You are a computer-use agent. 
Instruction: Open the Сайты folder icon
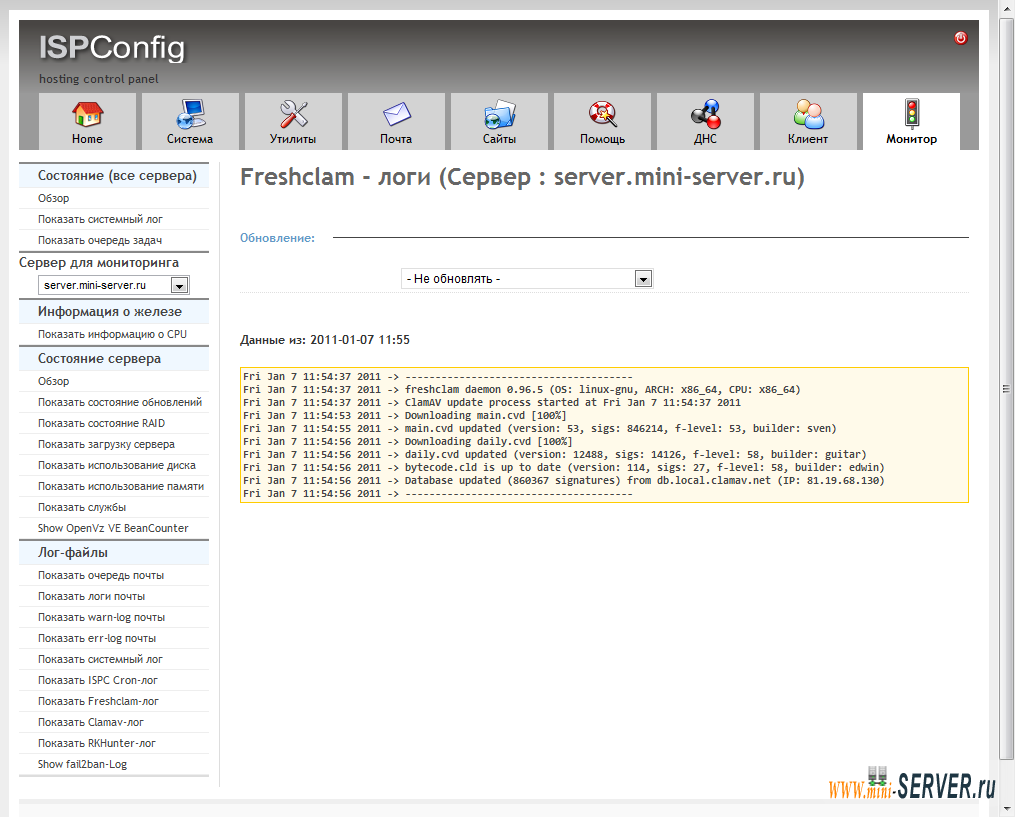(500, 115)
